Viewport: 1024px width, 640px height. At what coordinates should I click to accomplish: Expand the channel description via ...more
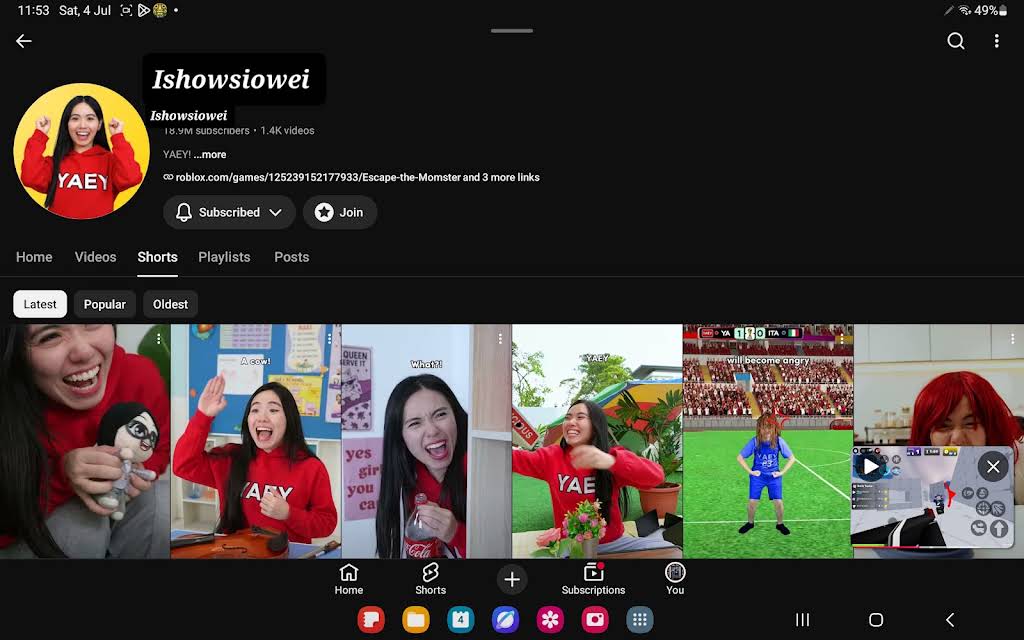[210, 155]
